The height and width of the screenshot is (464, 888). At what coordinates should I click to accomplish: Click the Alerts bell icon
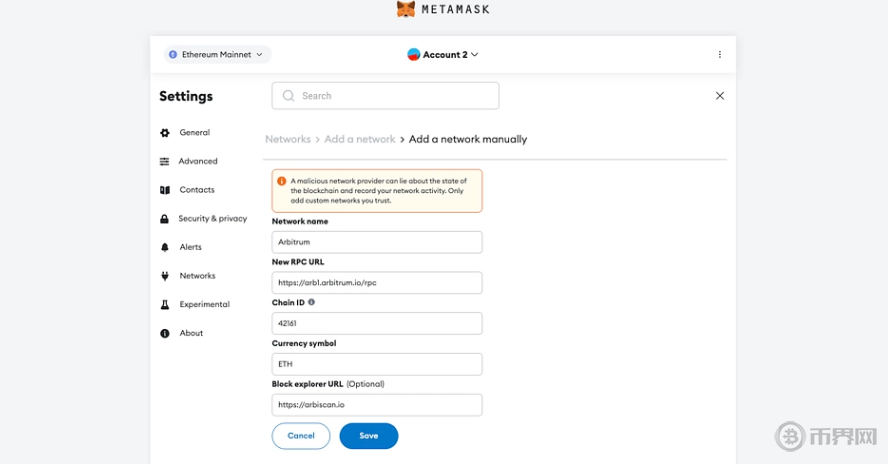[165, 247]
